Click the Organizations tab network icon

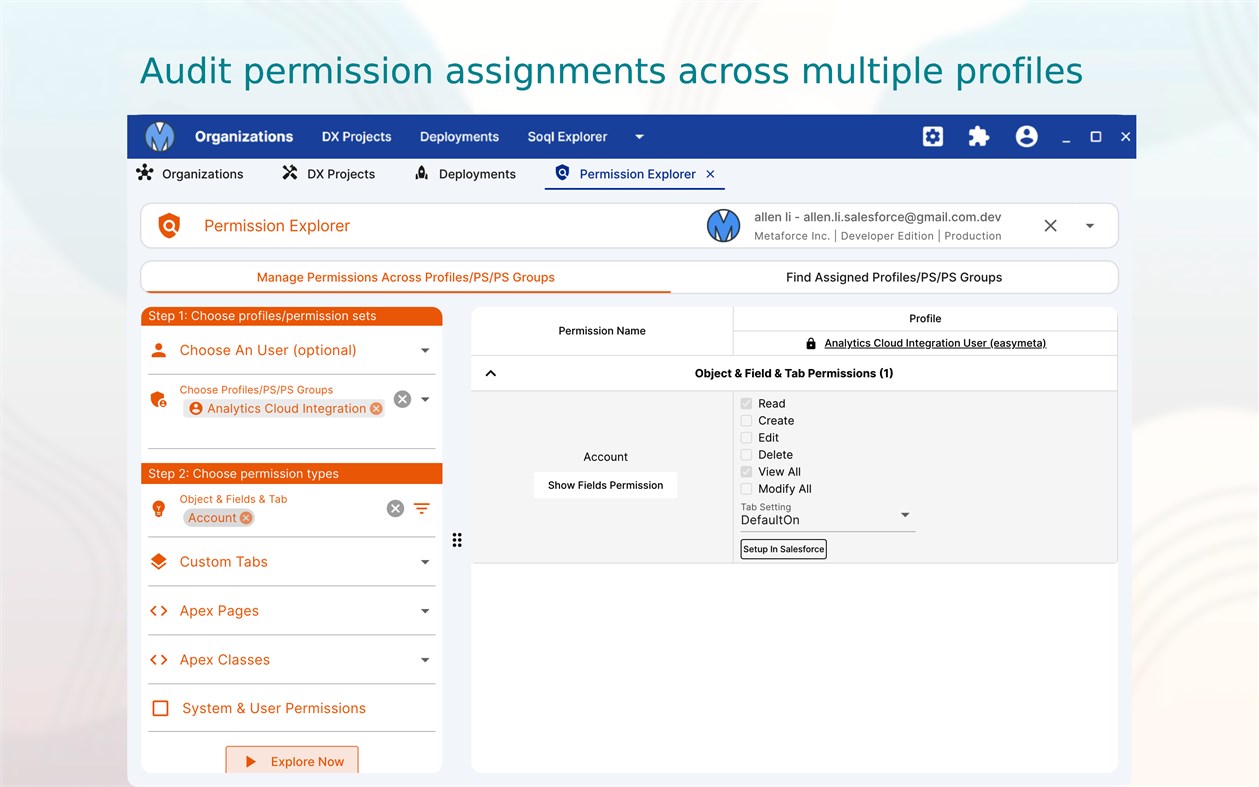(x=145, y=173)
